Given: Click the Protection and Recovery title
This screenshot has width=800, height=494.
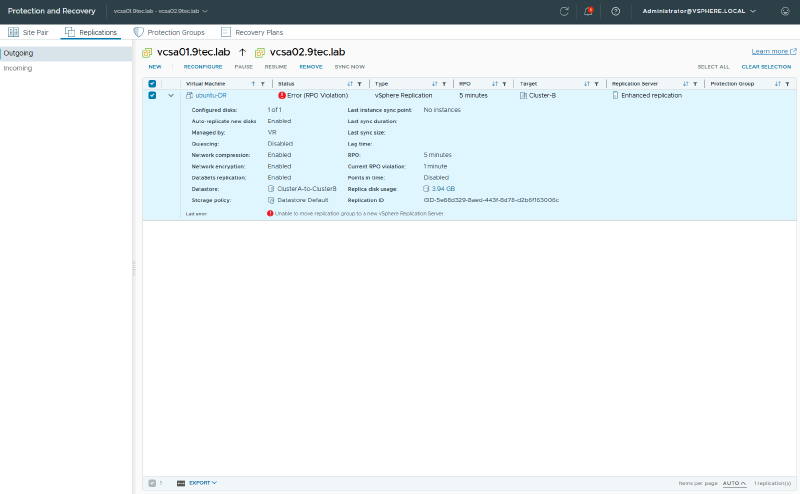Looking at the screenshot, I should [52, 11].
